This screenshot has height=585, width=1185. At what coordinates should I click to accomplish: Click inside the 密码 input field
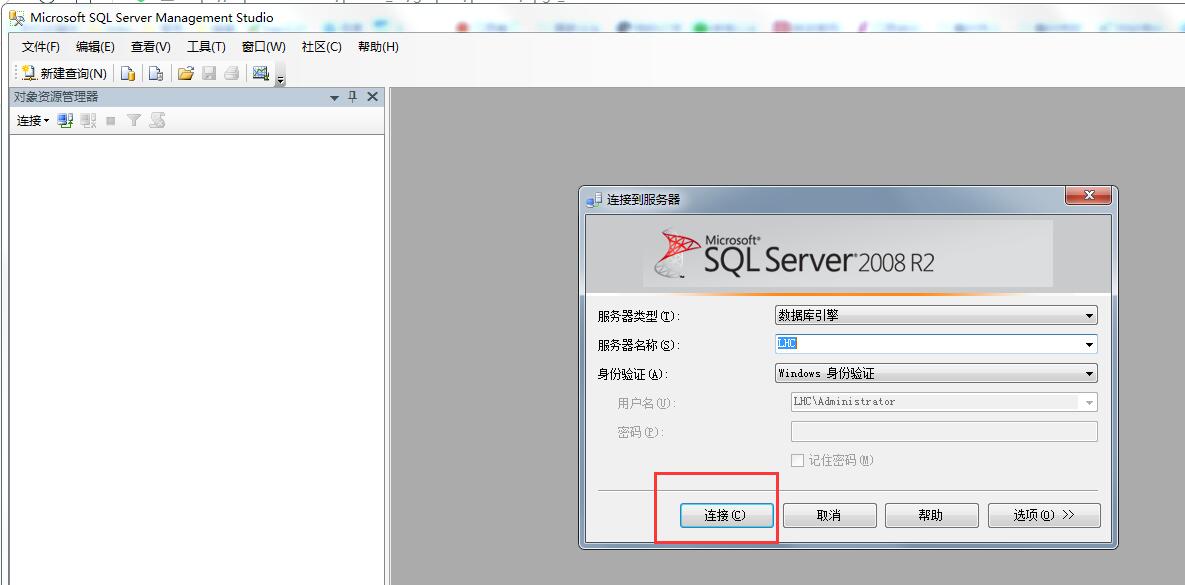point(940,430)
